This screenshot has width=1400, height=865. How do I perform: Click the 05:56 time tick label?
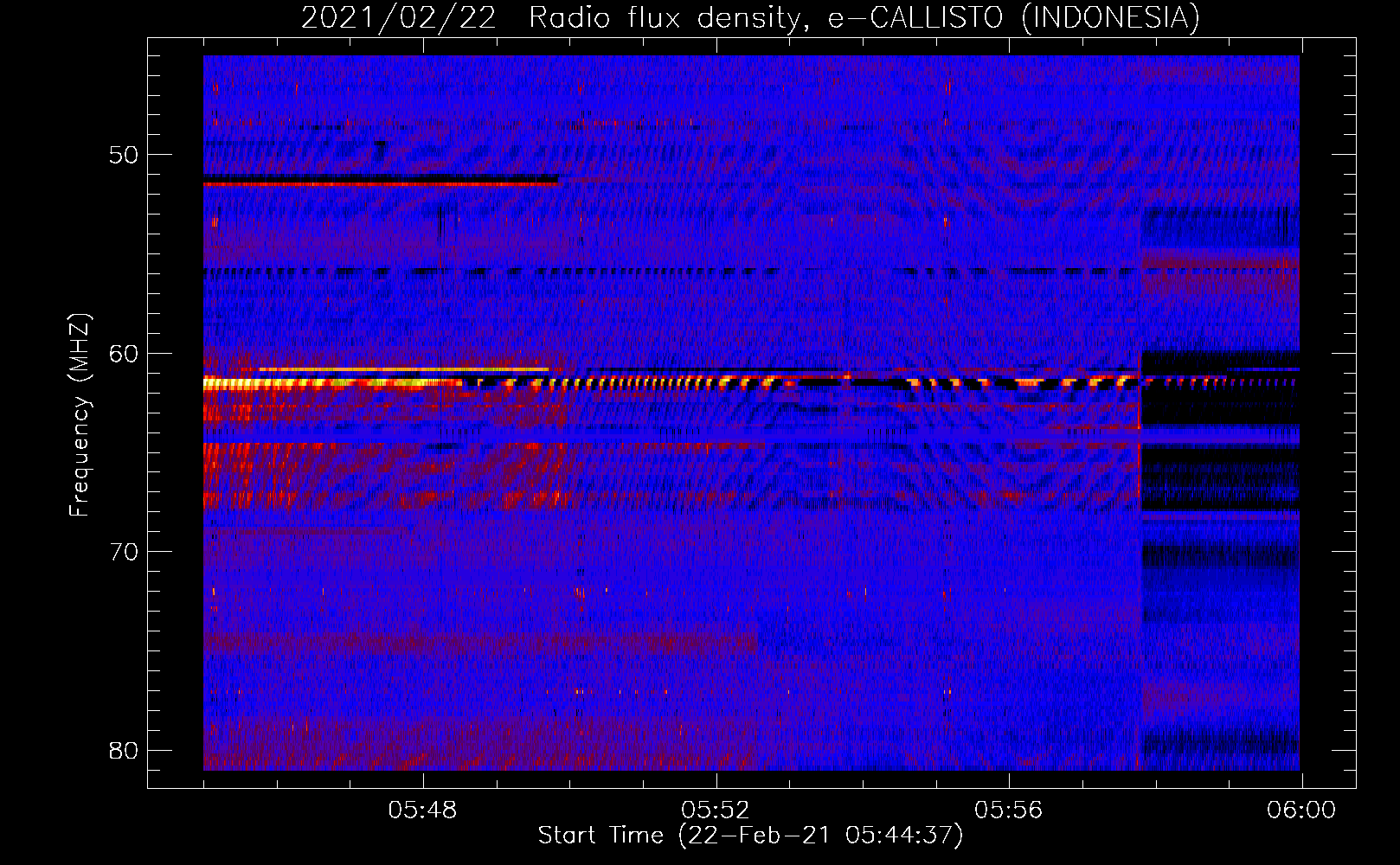point(1008,811)
